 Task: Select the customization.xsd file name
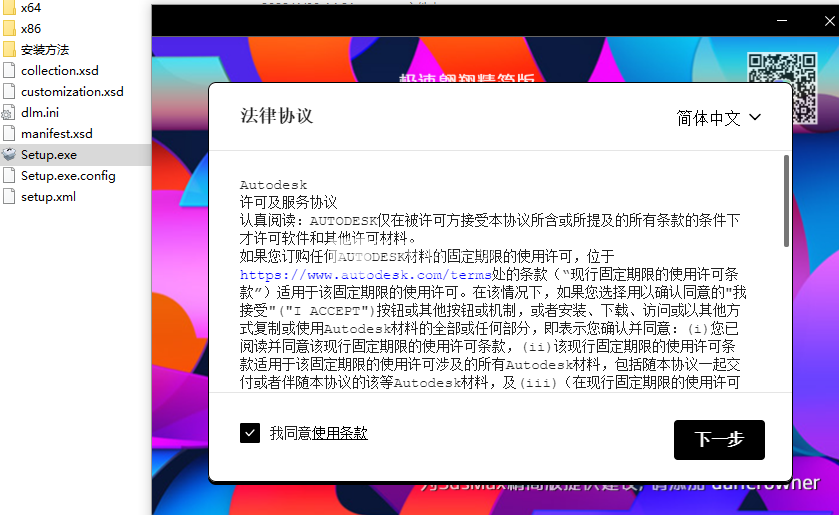click(72, 92)
